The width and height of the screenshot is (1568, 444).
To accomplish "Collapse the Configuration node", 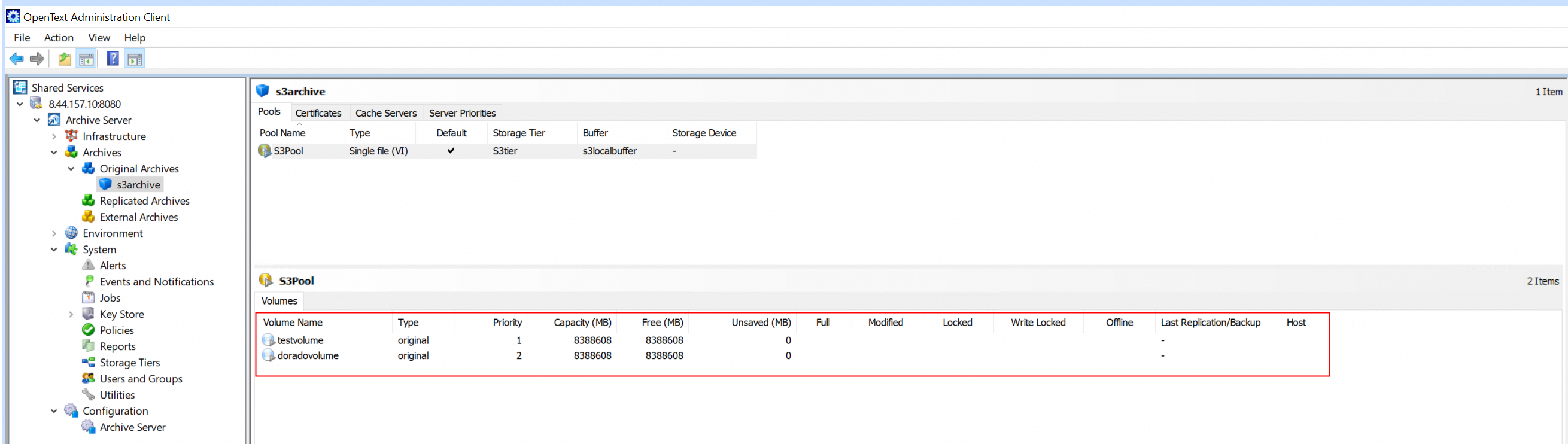I will 54,411.
